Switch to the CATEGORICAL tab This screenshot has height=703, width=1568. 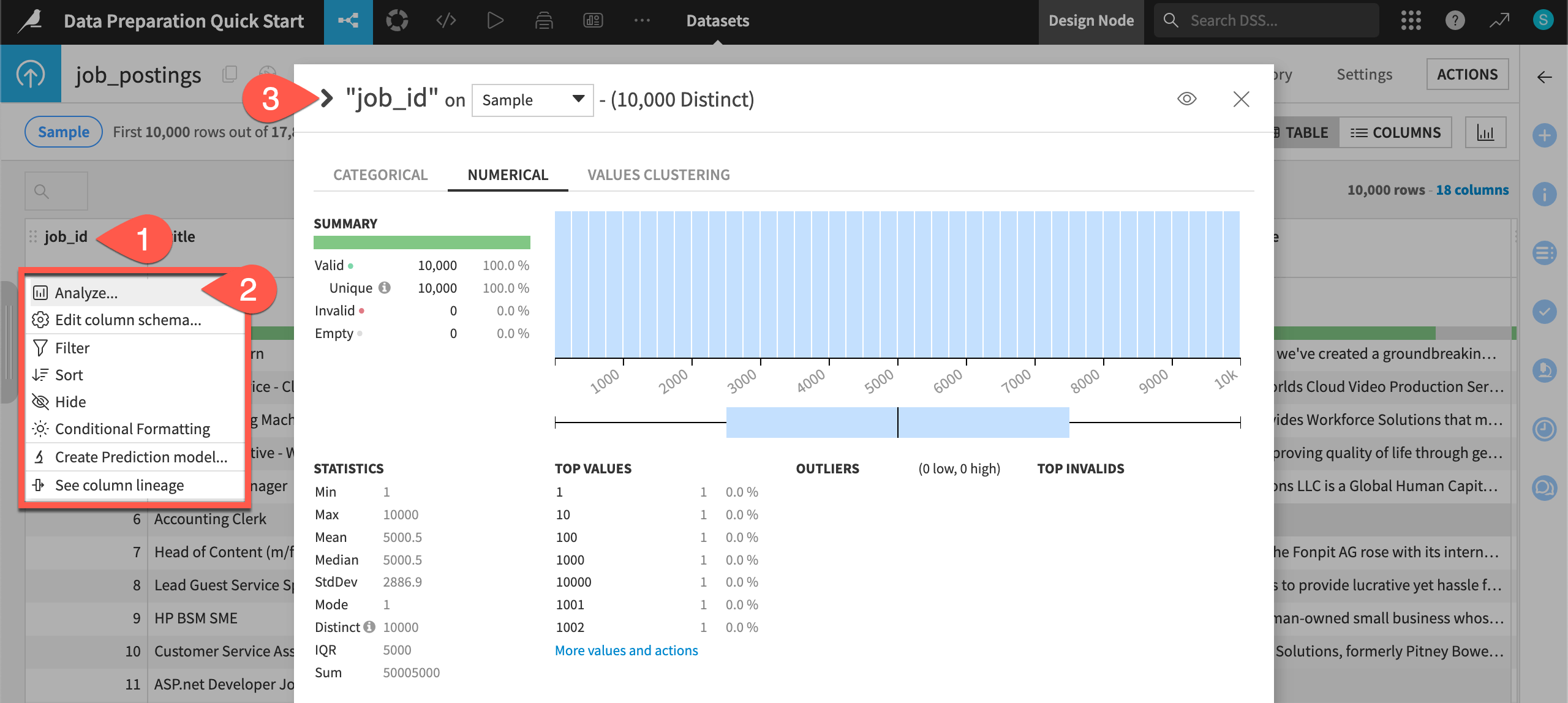[380, 175]
